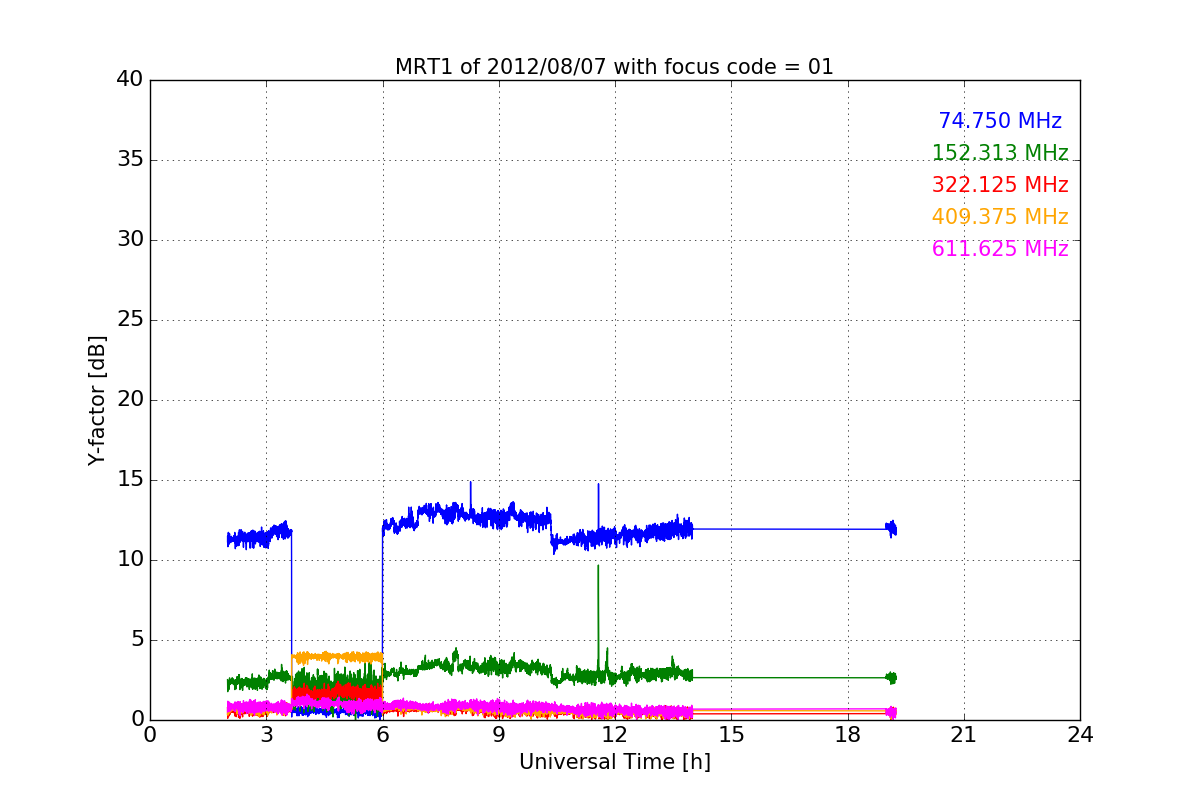Click the flat blue line between 14 and 19 h
1200x800 pixels.
click(790, 529)
